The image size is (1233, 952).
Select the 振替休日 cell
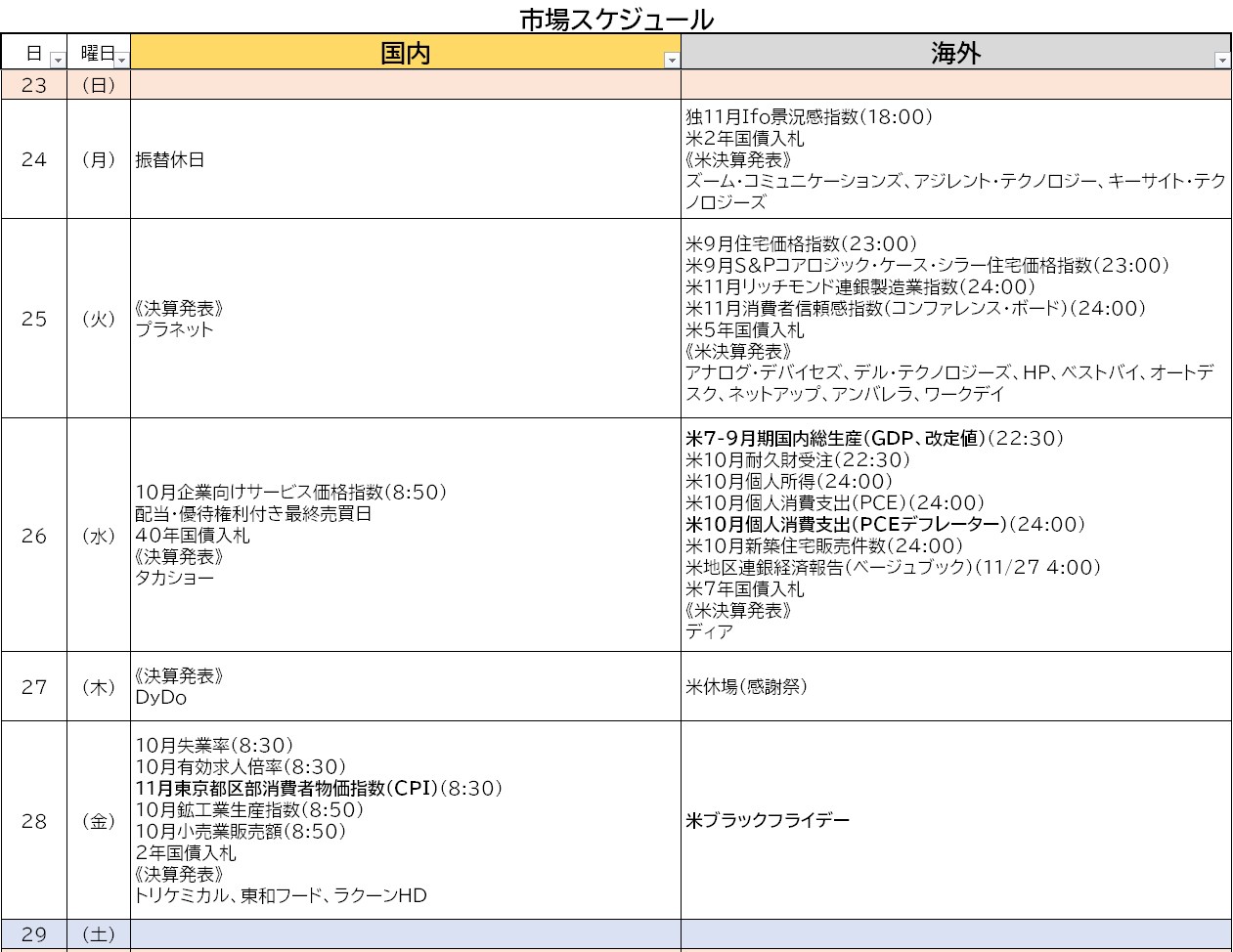click(x=405, y=159)
